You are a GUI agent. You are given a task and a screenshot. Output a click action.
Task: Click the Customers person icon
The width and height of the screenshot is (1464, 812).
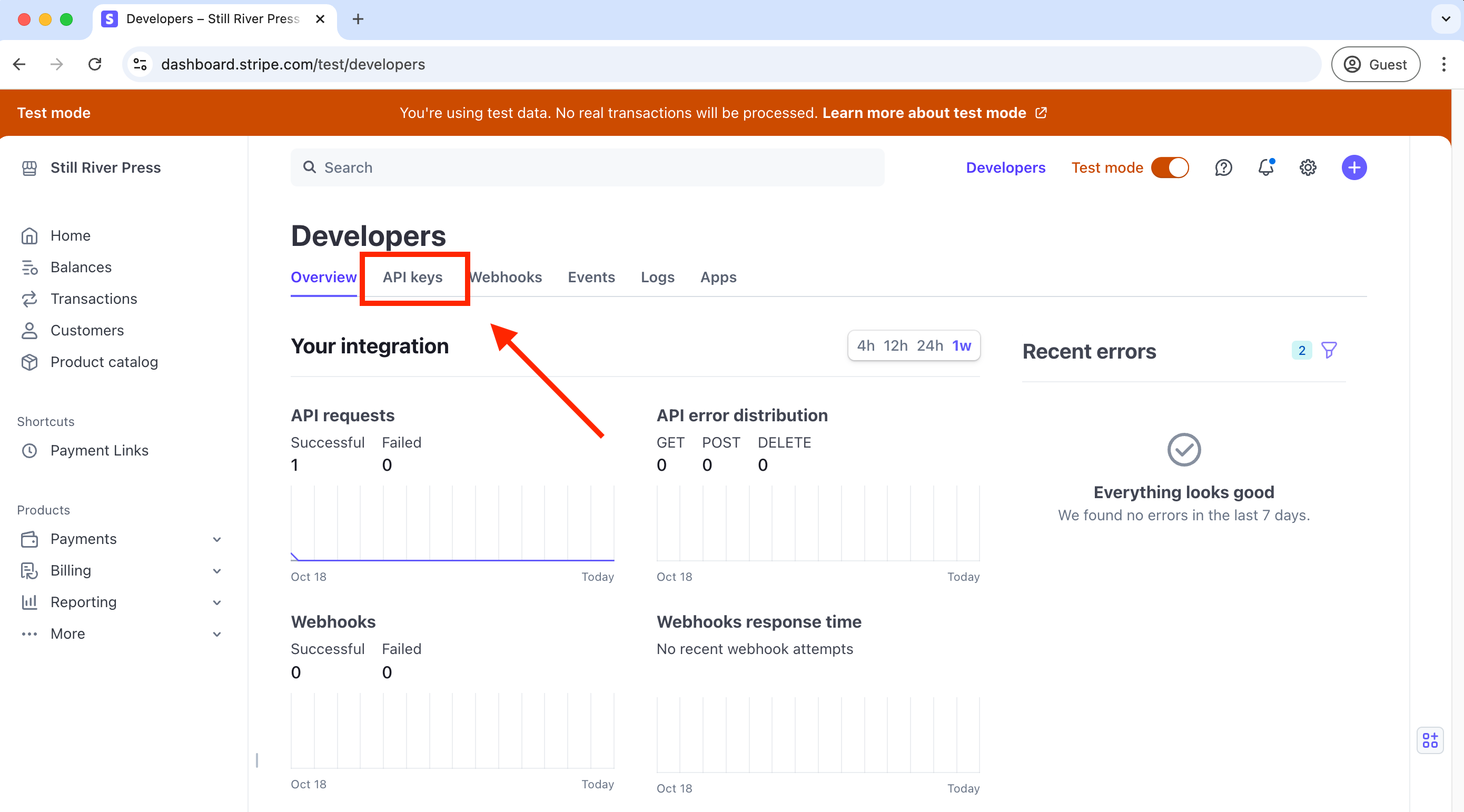tap(29, 331)
